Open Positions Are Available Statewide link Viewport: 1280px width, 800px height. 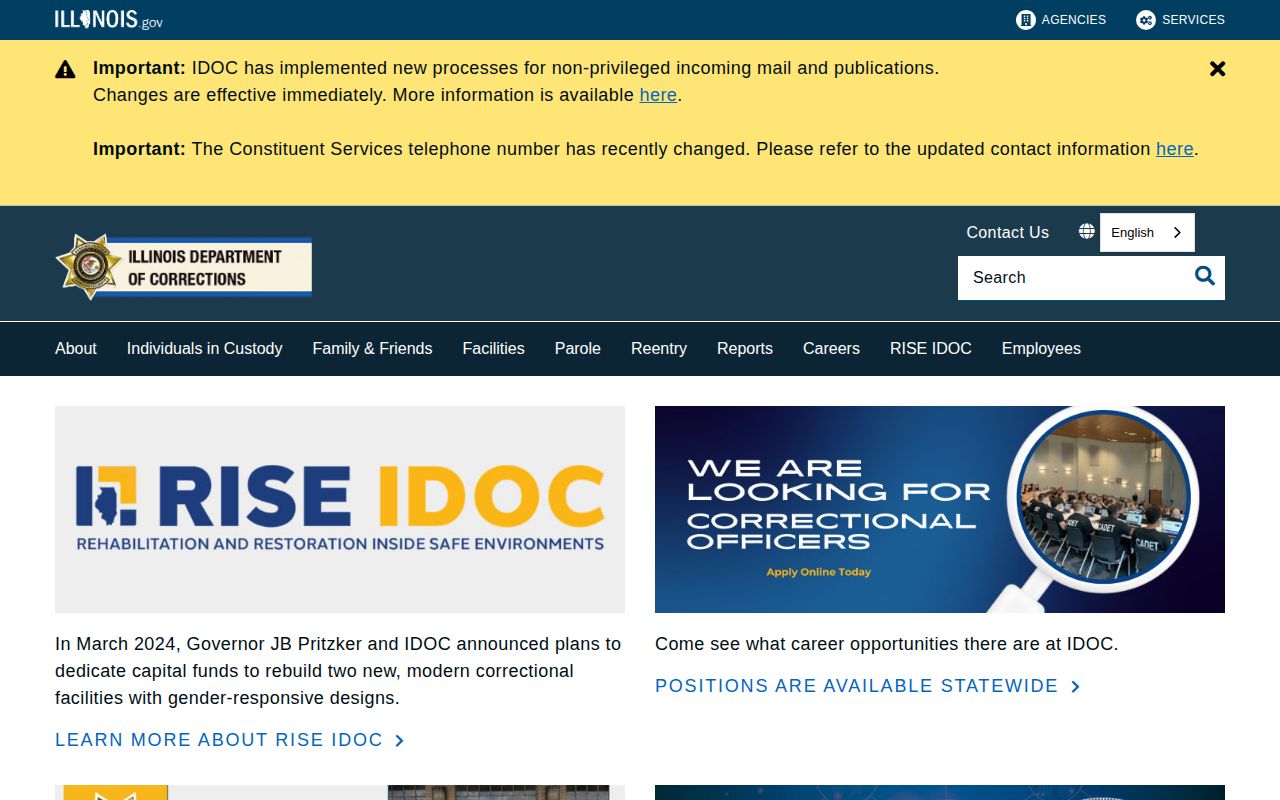[x=868, y=686]
